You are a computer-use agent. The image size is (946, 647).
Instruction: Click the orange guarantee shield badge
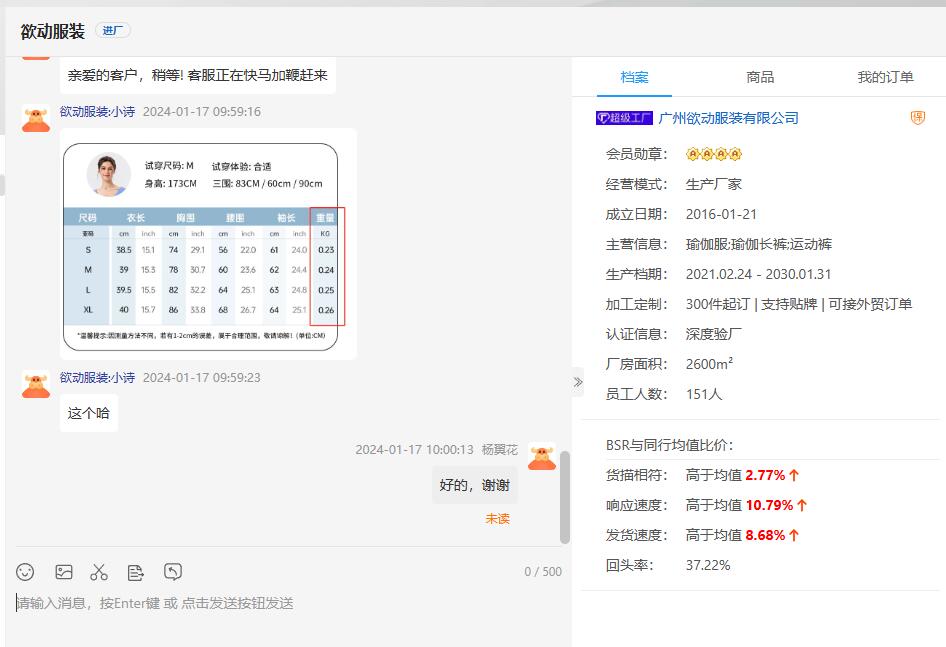917,118
